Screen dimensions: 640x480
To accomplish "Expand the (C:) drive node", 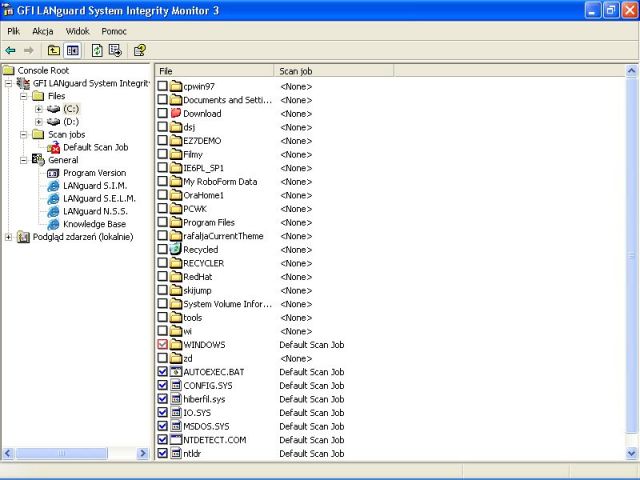I will click(39, 109).
